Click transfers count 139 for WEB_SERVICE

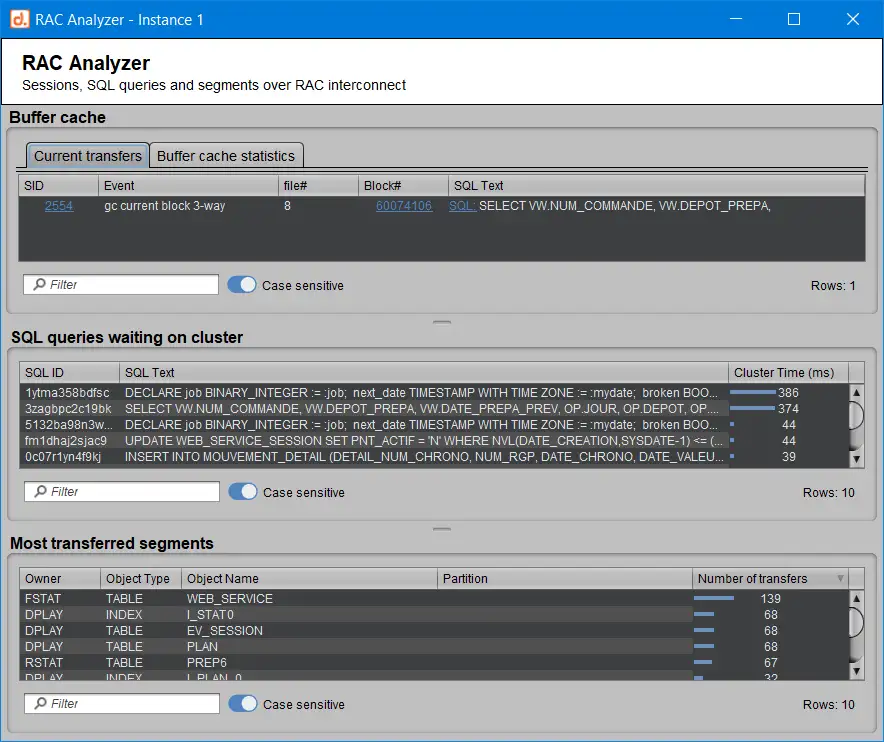coord(771,598)
